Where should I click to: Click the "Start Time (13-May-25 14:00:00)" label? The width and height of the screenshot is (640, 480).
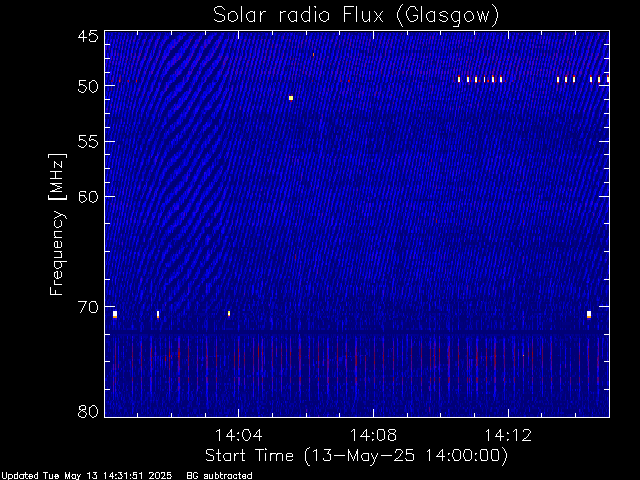point(356,455)
